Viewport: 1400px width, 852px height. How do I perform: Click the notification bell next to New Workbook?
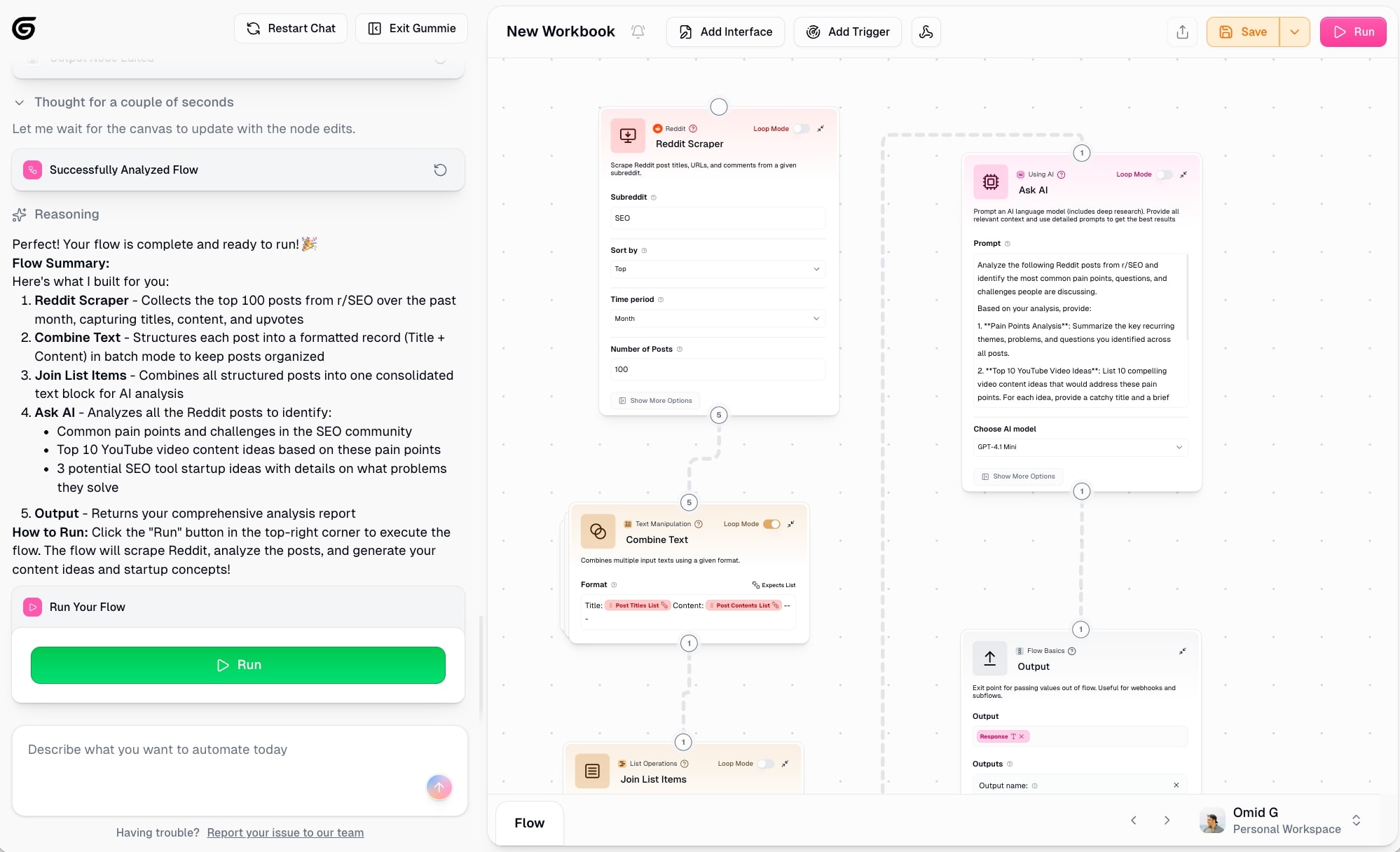[x=638, y=32]
